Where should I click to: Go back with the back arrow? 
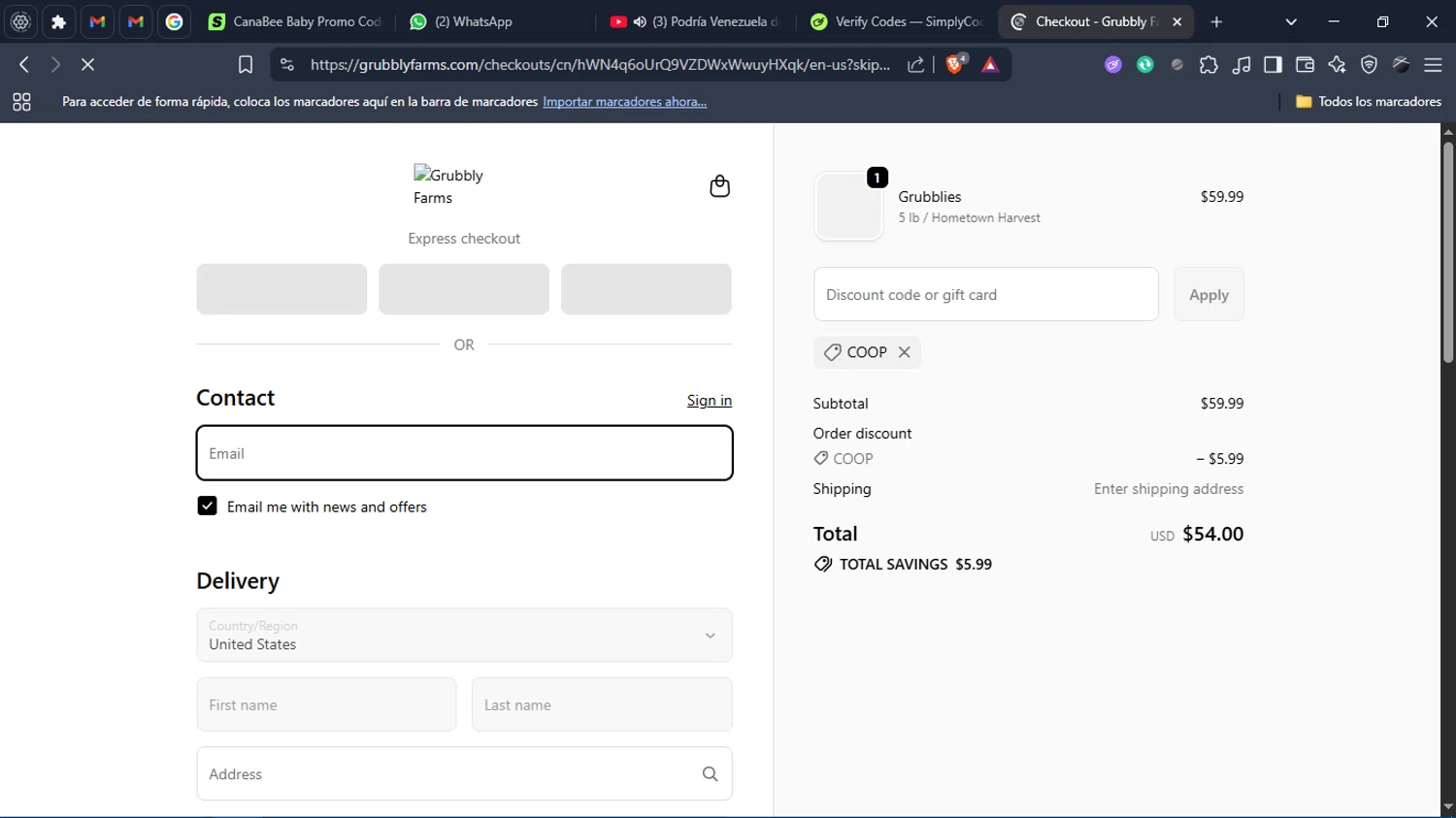[x=24, y=64]
